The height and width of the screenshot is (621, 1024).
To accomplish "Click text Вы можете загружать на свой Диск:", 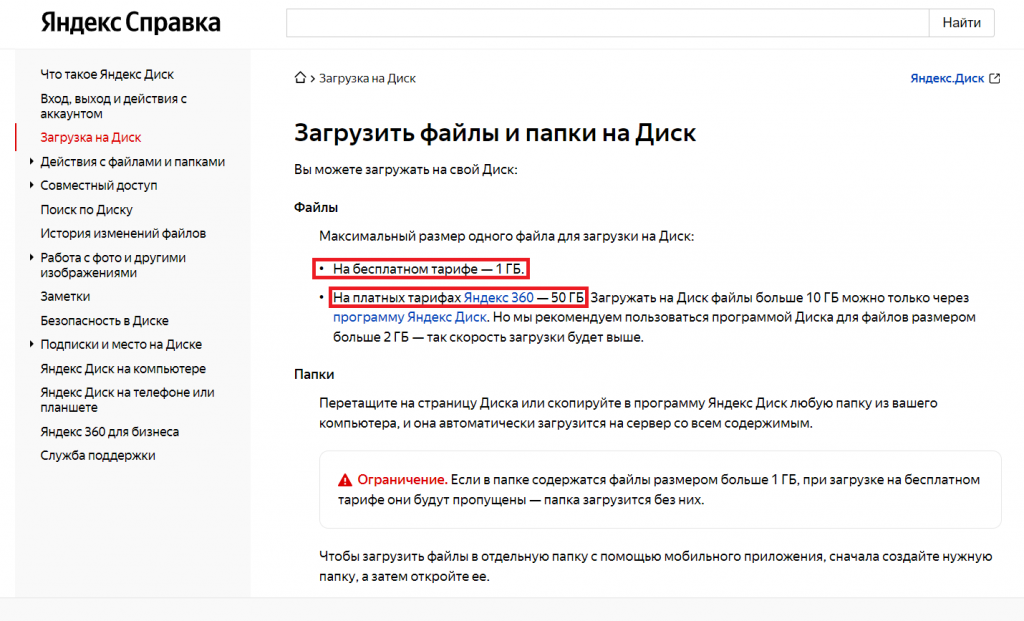I will (406, 170).
